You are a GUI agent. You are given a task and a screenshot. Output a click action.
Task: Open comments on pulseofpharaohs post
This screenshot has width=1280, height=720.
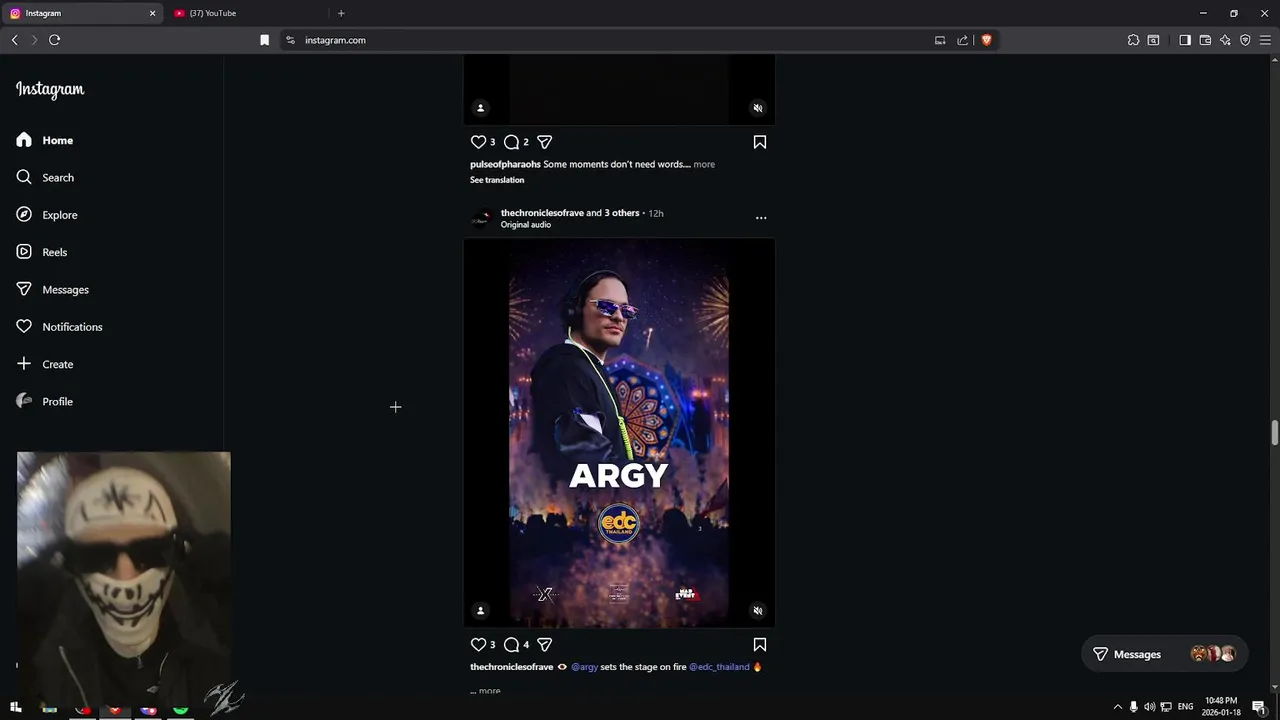coord(511,142)
